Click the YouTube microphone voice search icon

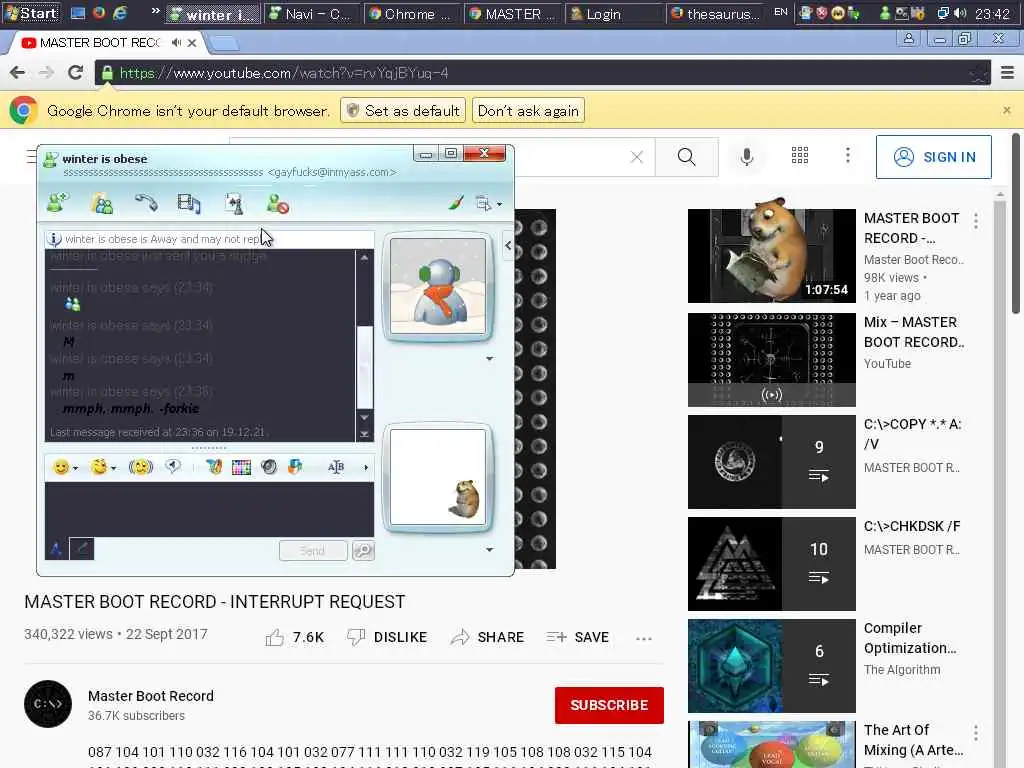[746, 157]
